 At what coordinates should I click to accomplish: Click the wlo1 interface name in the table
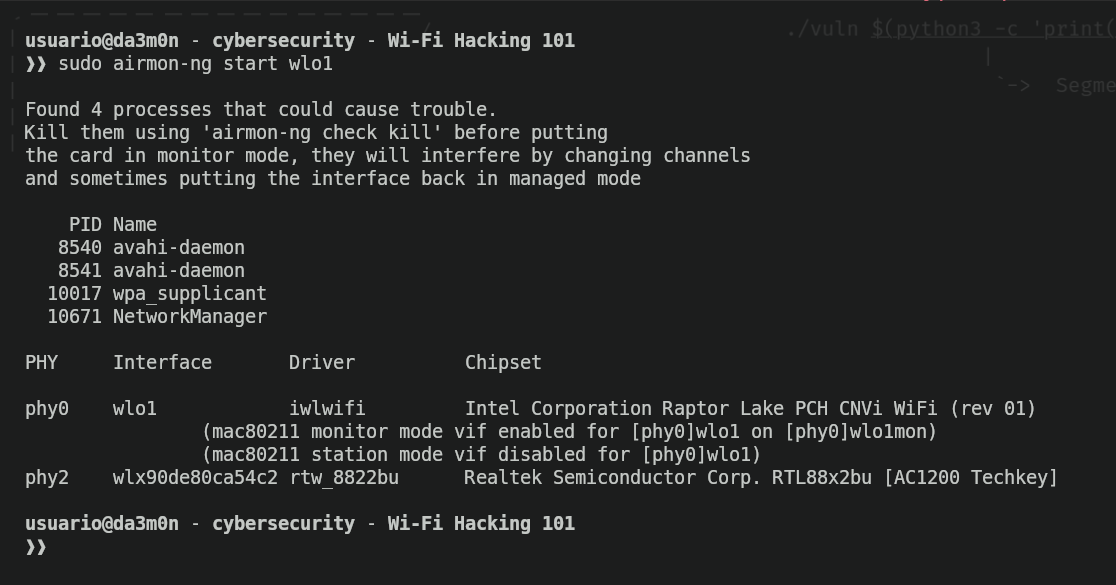[135, 408]
